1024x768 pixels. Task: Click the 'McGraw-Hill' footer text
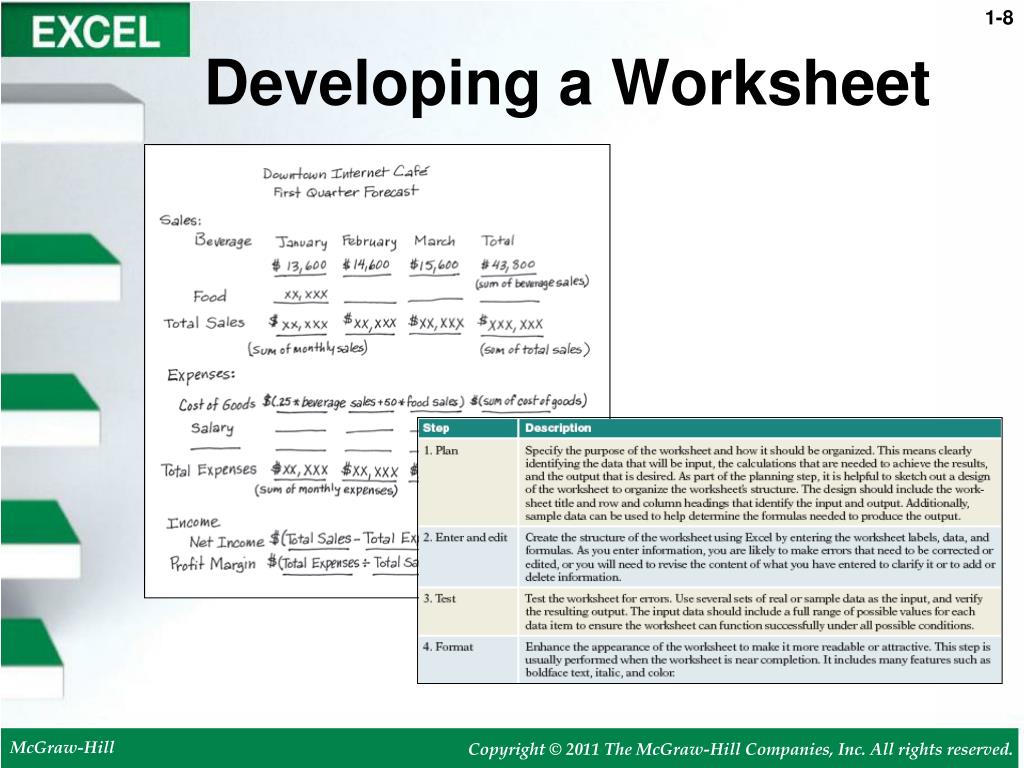point(62,747)
